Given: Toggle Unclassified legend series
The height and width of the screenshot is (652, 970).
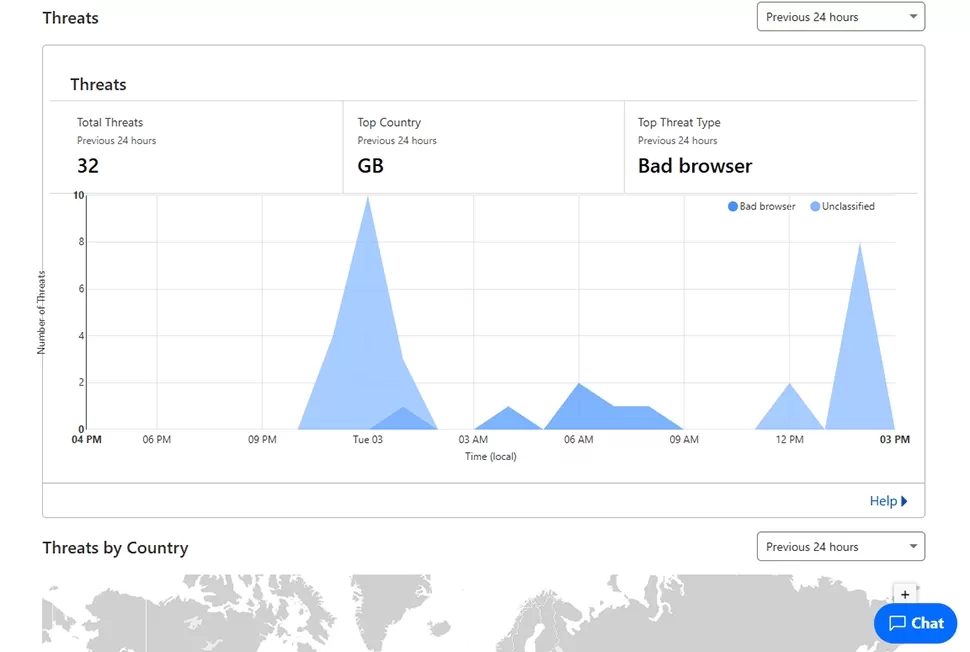Looking at the screenshot, I should tap(842, 206).
